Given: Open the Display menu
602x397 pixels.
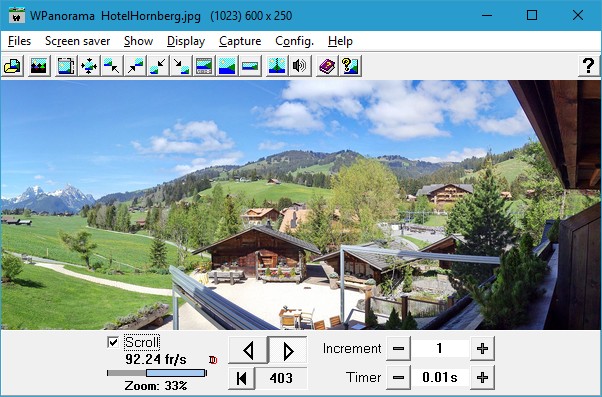Looking at the screenshot, I should click(186, 41).
